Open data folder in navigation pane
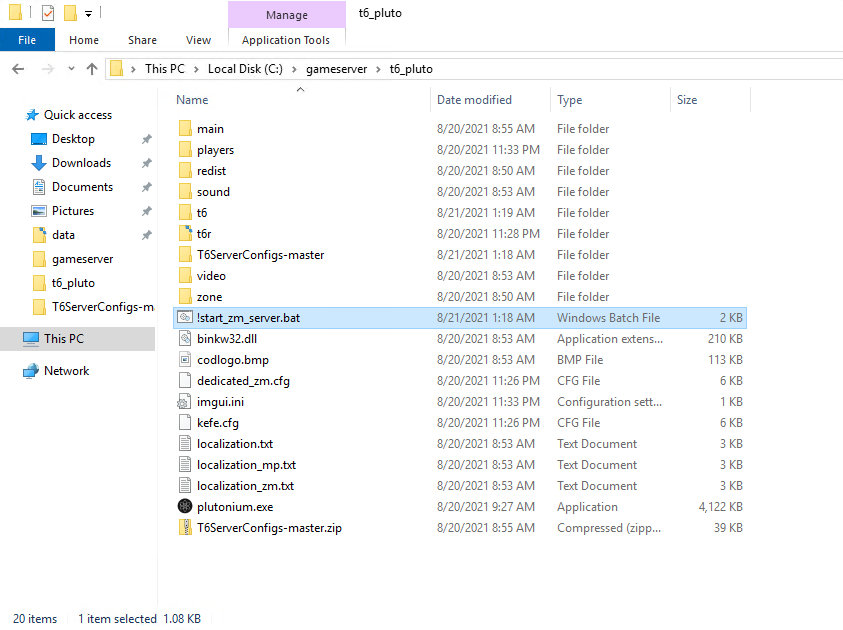The width and height of the screenshot is (843, 630). click(x=63, y=235)
